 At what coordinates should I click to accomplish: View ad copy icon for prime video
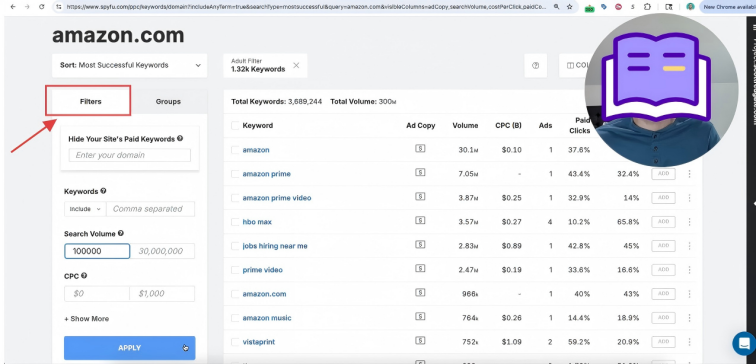pos(420,270)
